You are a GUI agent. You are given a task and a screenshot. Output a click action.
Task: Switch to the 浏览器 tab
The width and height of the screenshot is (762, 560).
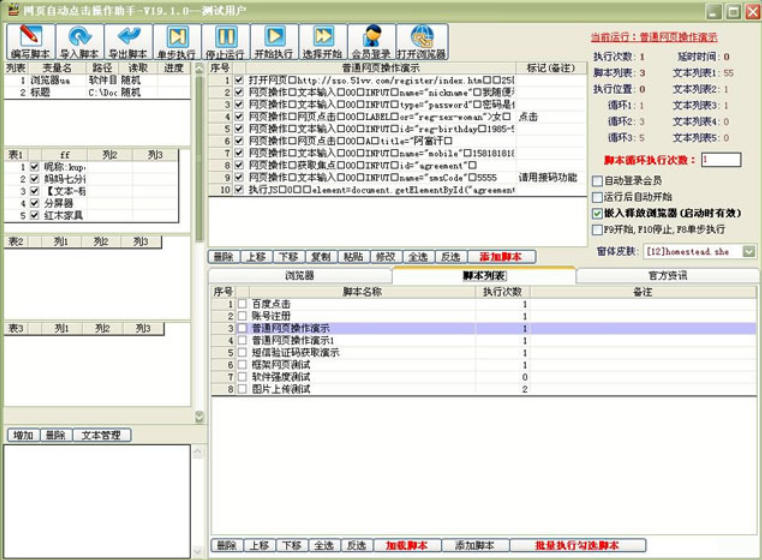coord(300,275)
